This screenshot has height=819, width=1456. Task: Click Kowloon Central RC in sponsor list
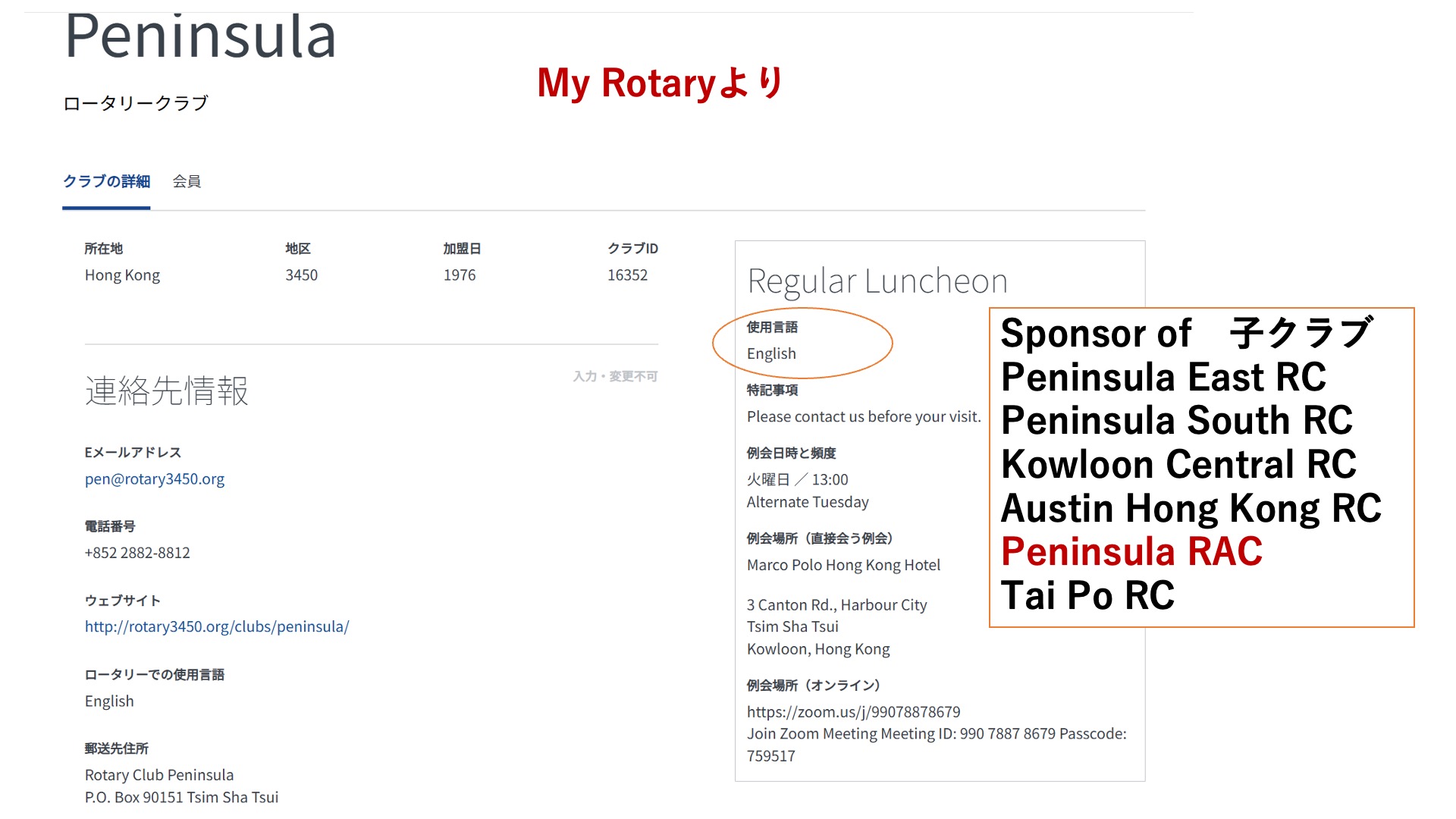coord(1178,464)
